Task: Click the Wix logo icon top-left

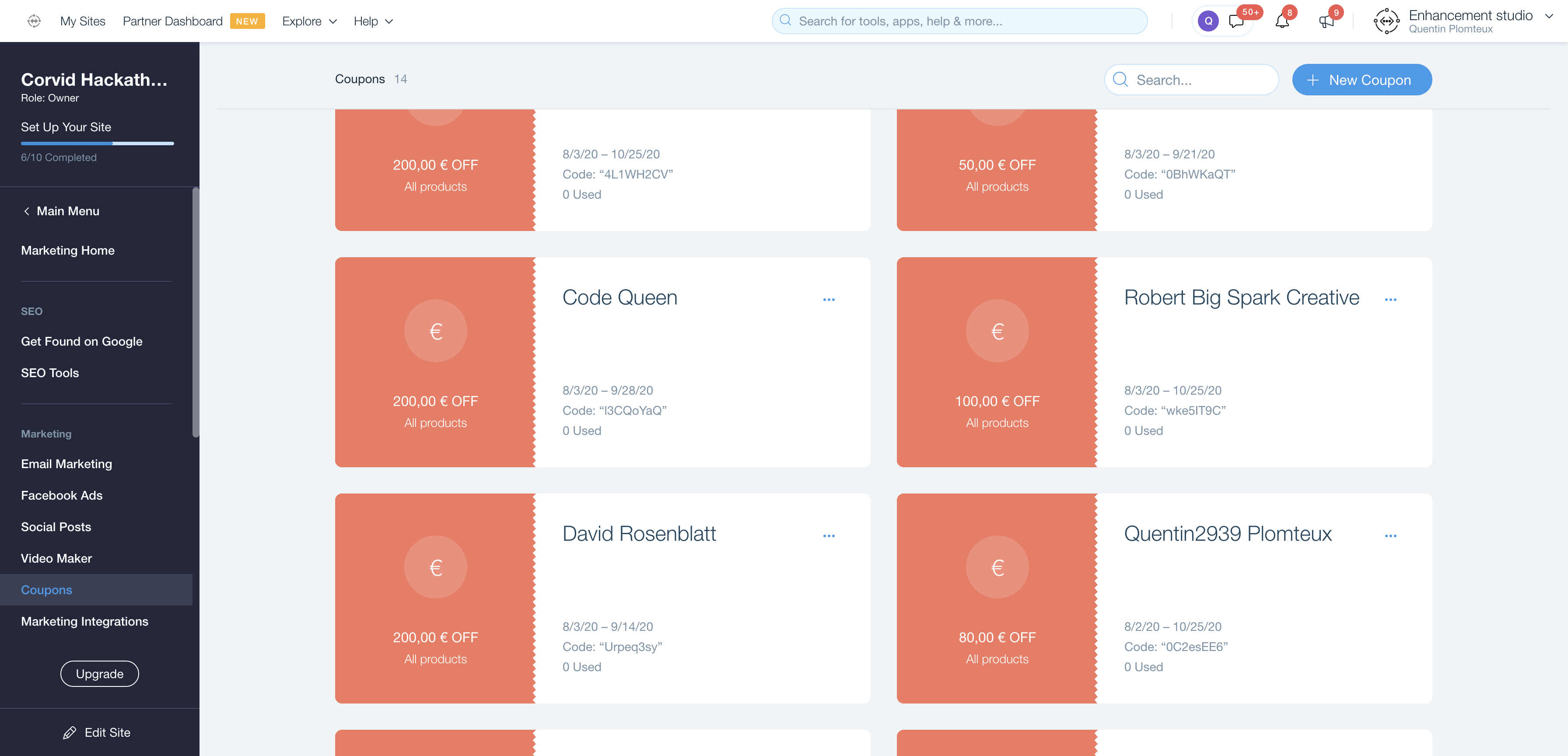Action: click(34, 21)
